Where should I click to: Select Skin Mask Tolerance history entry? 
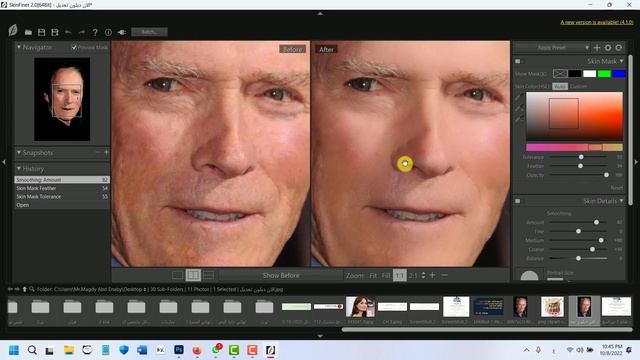point(62,196)
